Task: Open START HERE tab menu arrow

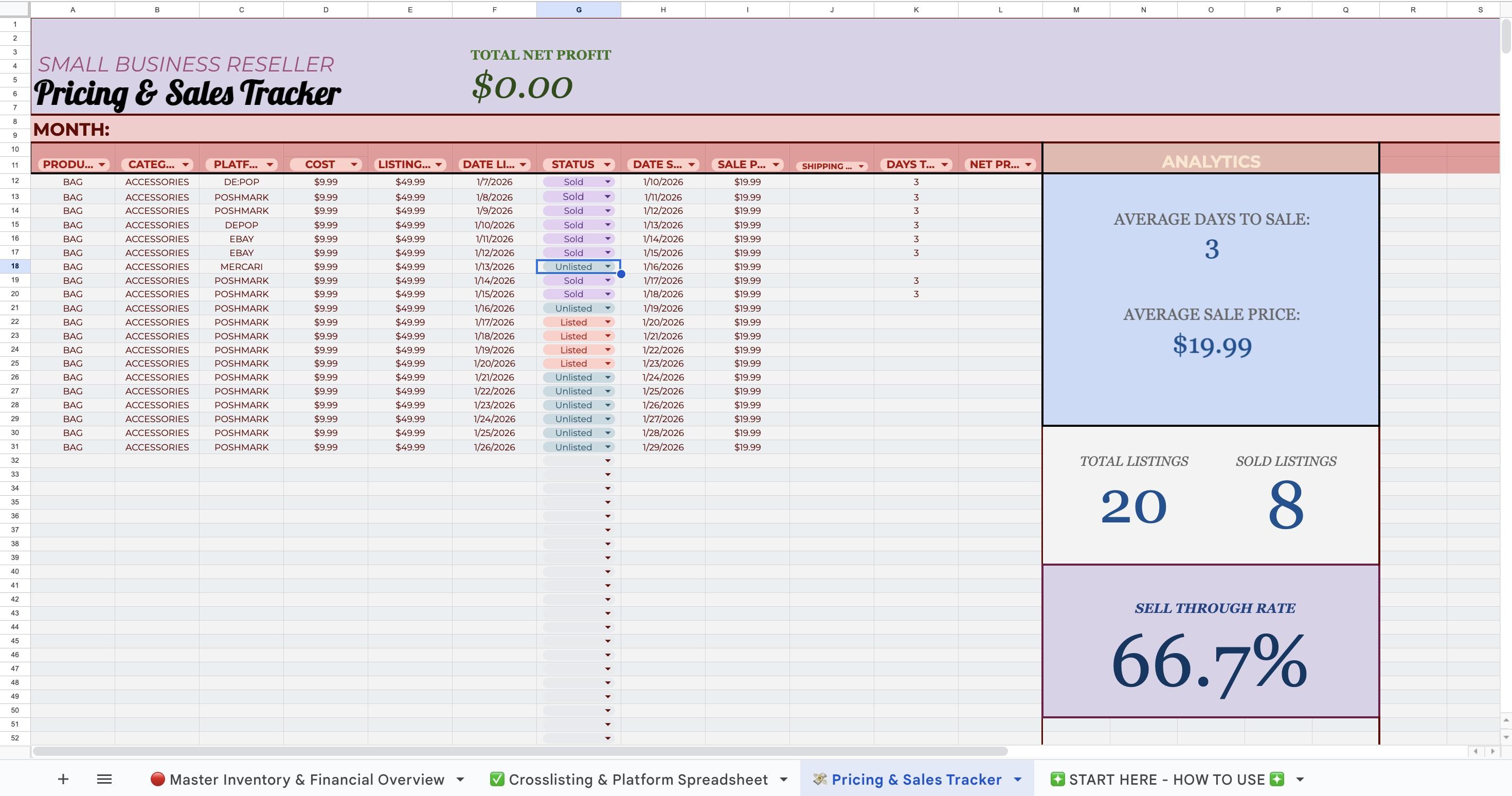Action: [1300, 780]
